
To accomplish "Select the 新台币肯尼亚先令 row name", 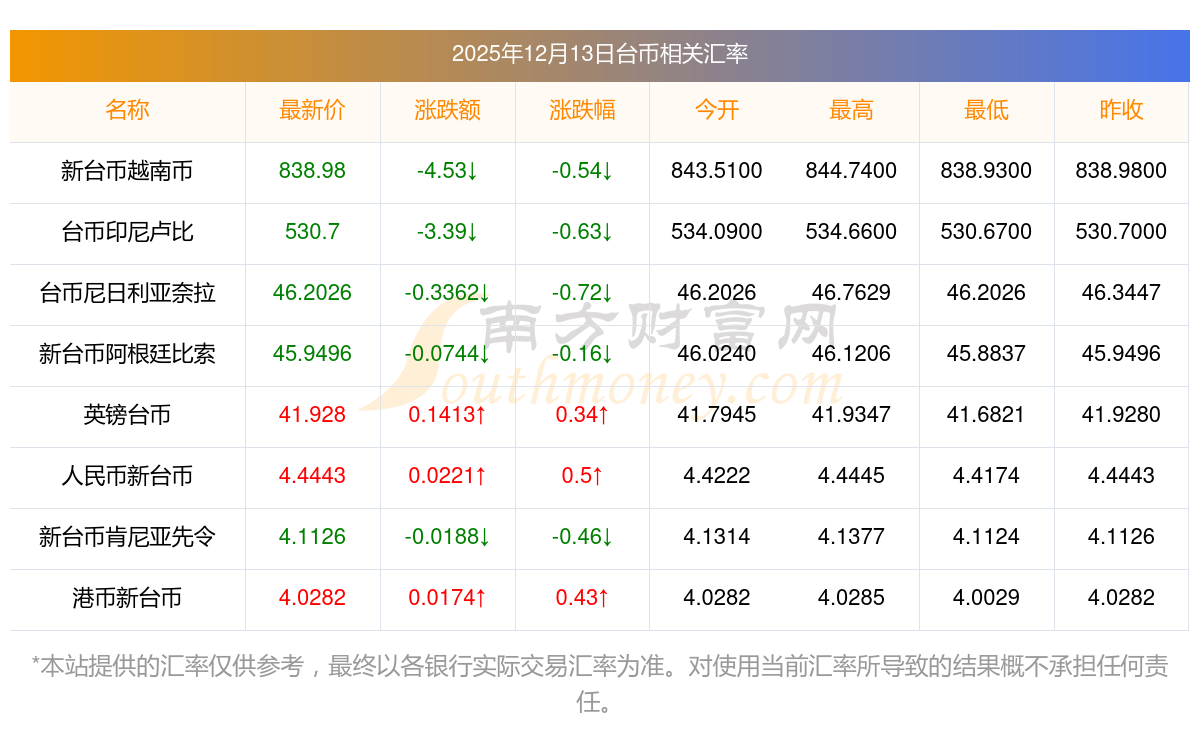I will [127, 537].
